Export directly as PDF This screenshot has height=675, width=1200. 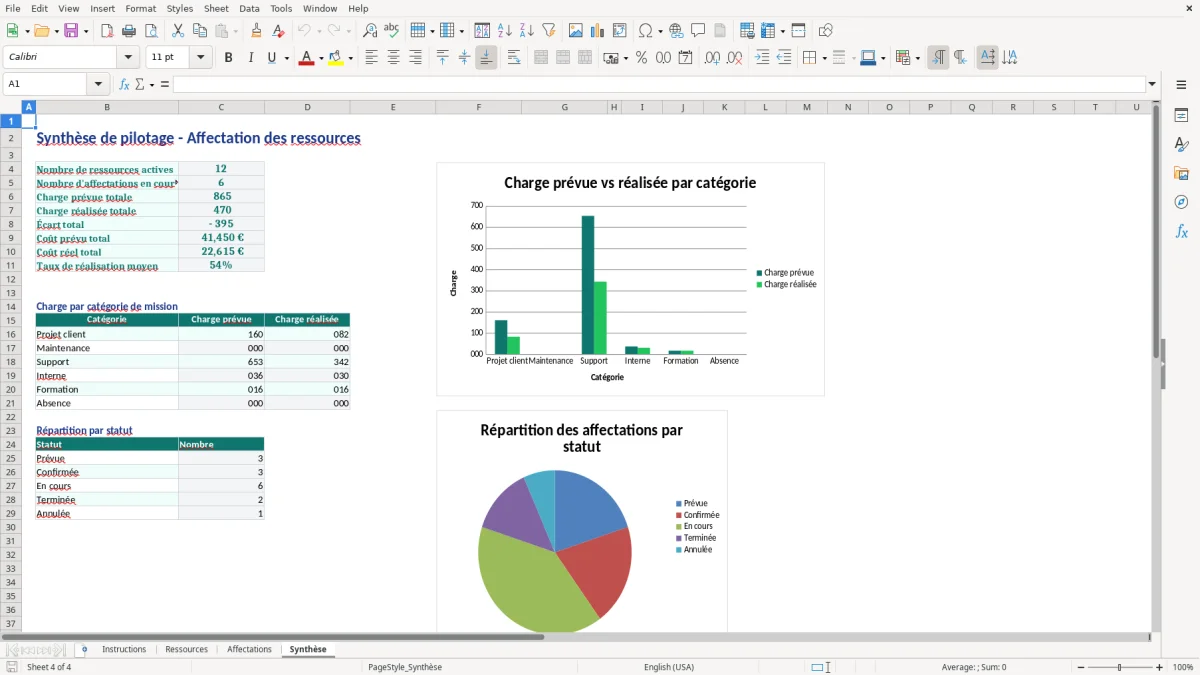point(107,31)
